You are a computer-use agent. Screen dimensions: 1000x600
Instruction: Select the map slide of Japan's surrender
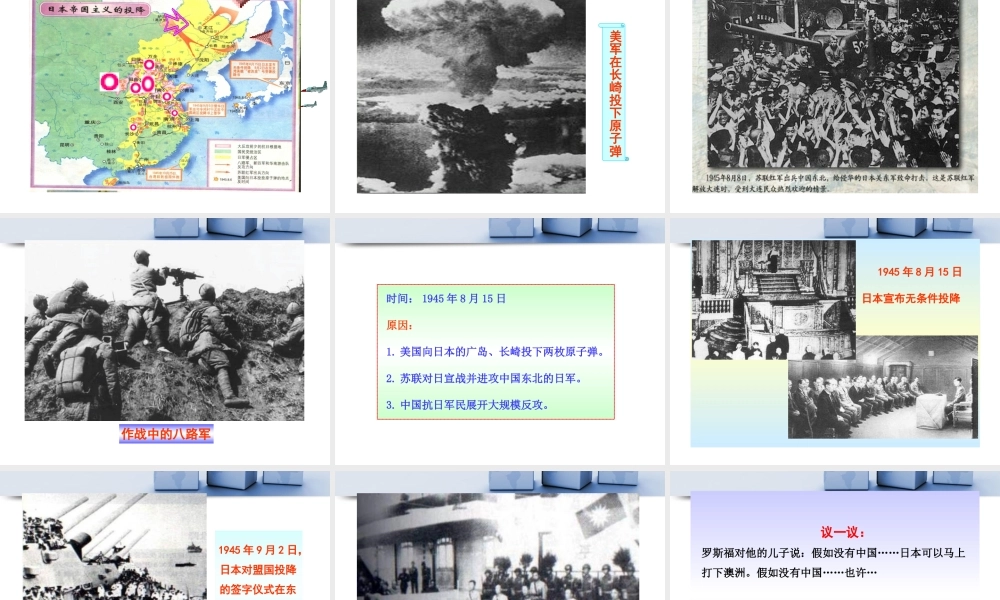point(165,94)
